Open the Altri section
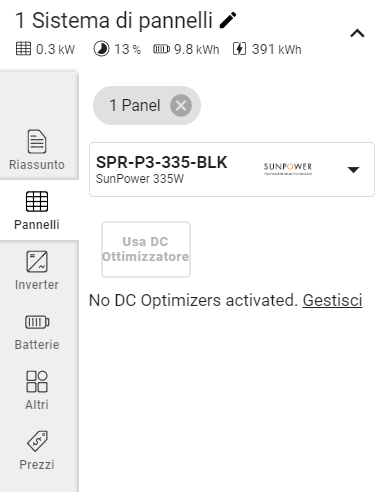This screenshot has width=389, height=492. point(37,390)
